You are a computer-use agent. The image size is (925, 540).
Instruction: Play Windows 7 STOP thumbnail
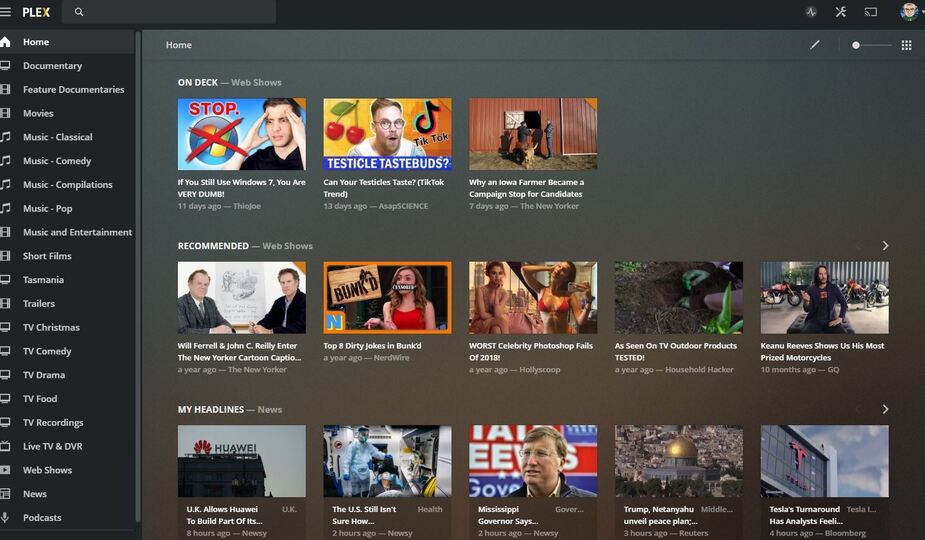click(x=242, y=134)
